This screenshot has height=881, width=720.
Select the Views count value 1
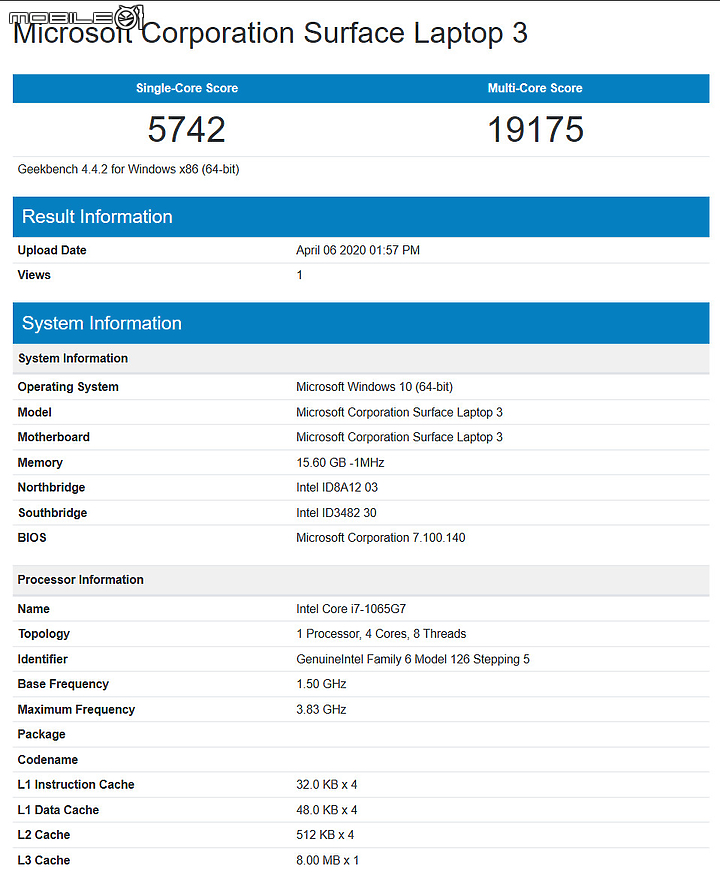click(x=300, y=275)
